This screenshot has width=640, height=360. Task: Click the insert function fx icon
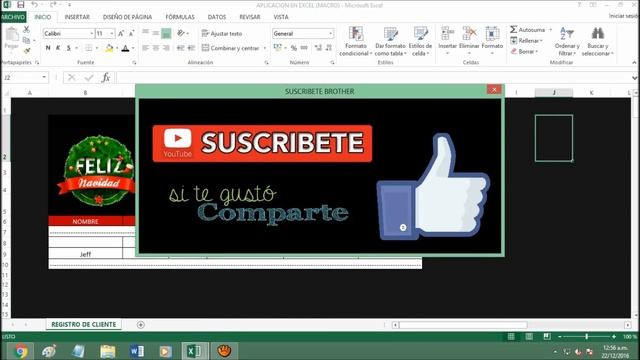pos(106,78)
